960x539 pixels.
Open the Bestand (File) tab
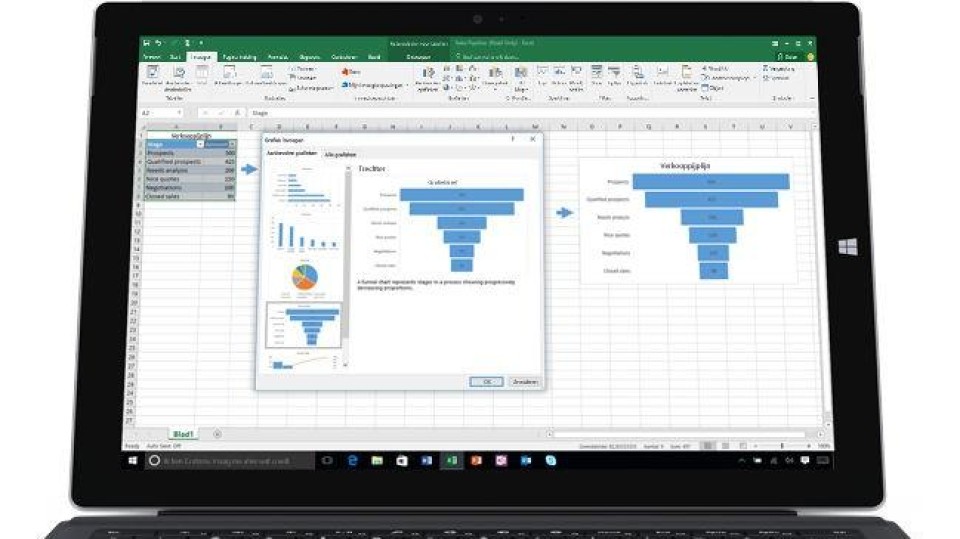(151, 57)
